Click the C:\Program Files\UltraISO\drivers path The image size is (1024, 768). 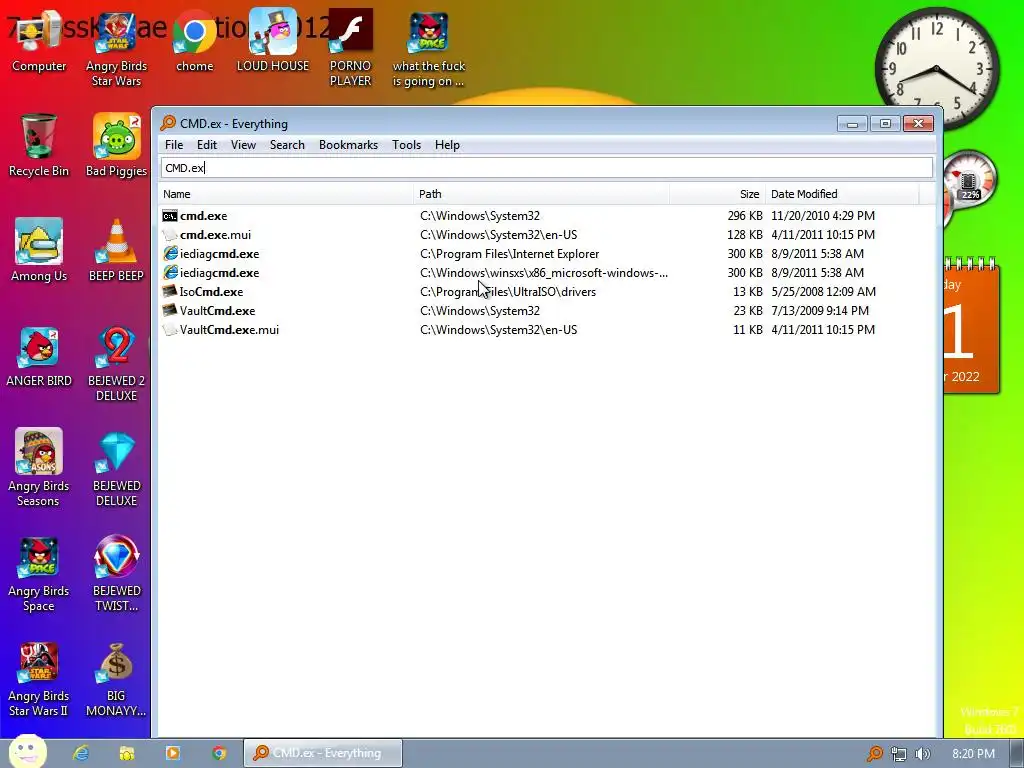[507, 292]
